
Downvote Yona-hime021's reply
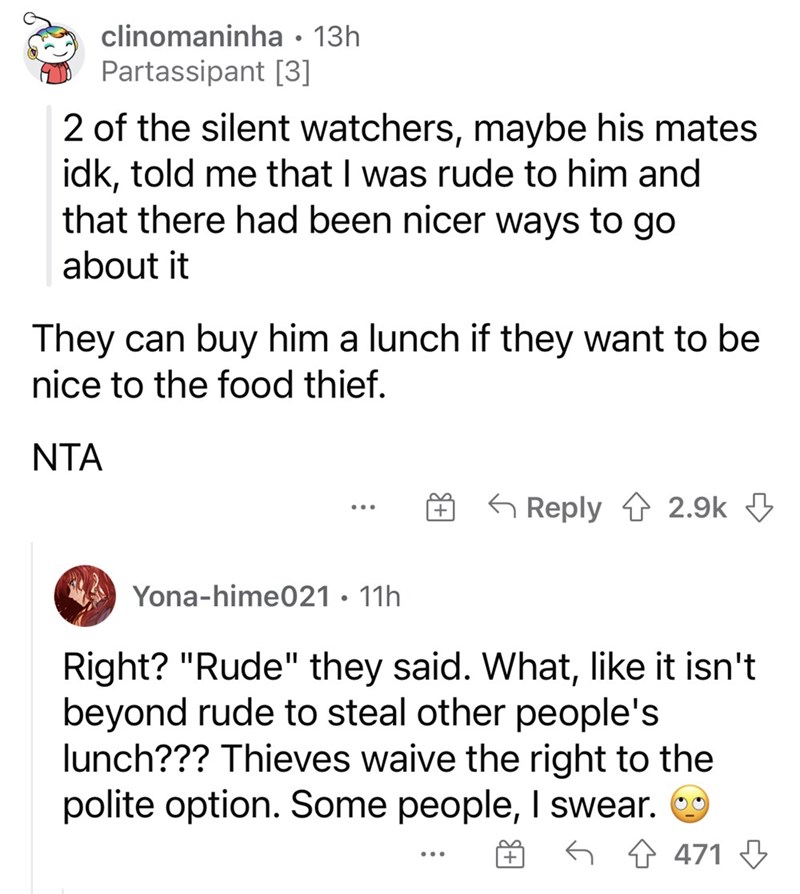tap(753, 855)
